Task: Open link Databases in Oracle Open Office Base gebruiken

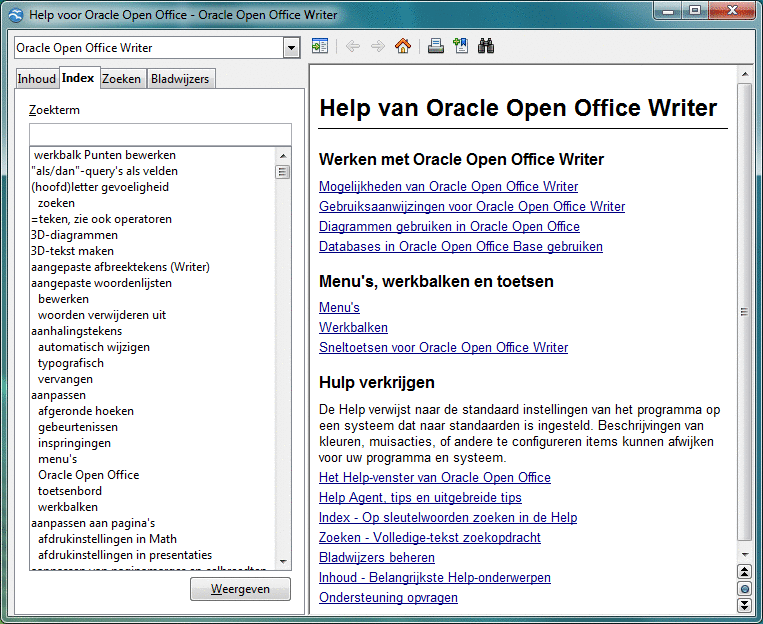Action: [461, 246]
